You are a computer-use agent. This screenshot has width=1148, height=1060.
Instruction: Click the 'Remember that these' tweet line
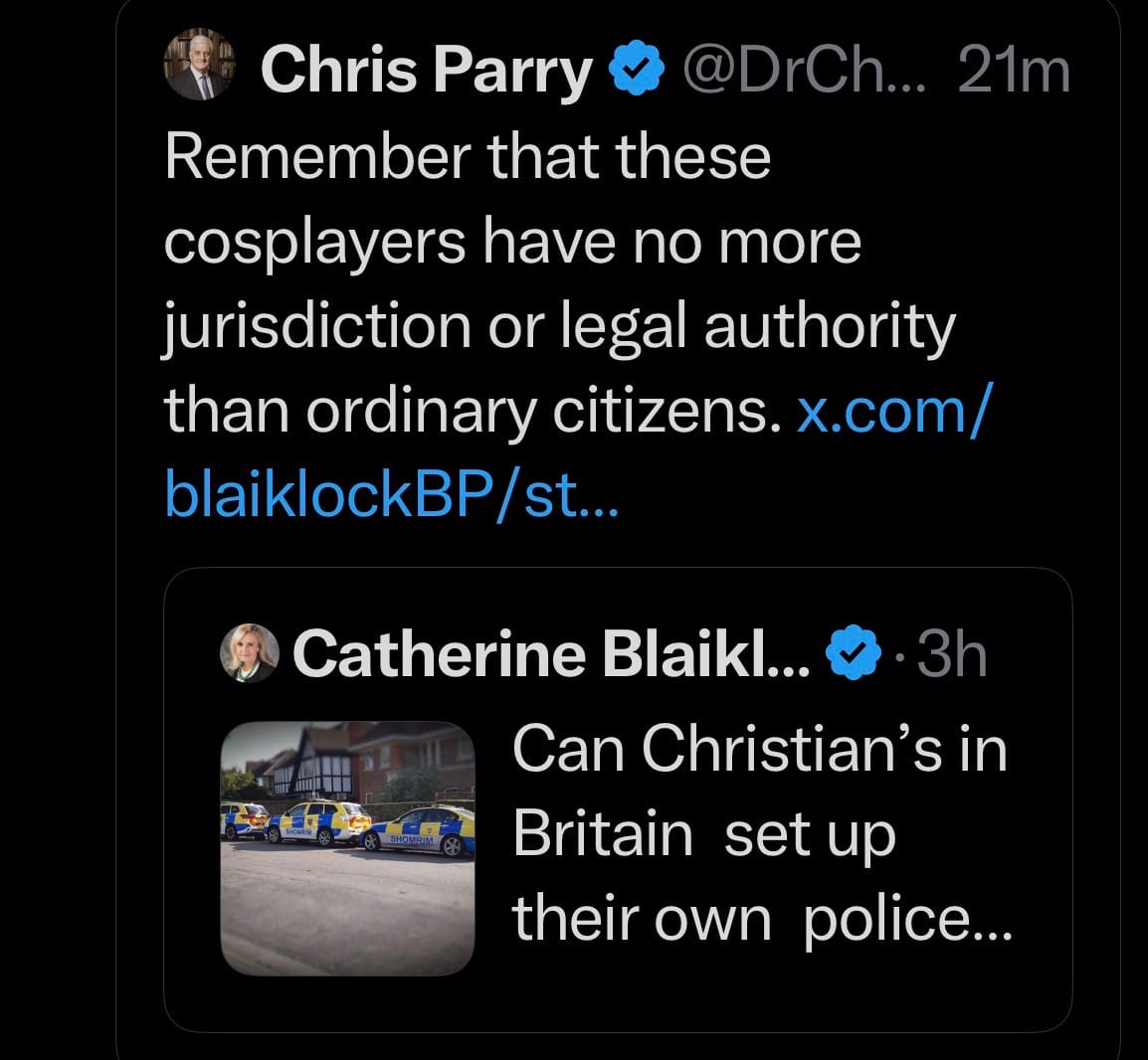(x=468, y=156)
